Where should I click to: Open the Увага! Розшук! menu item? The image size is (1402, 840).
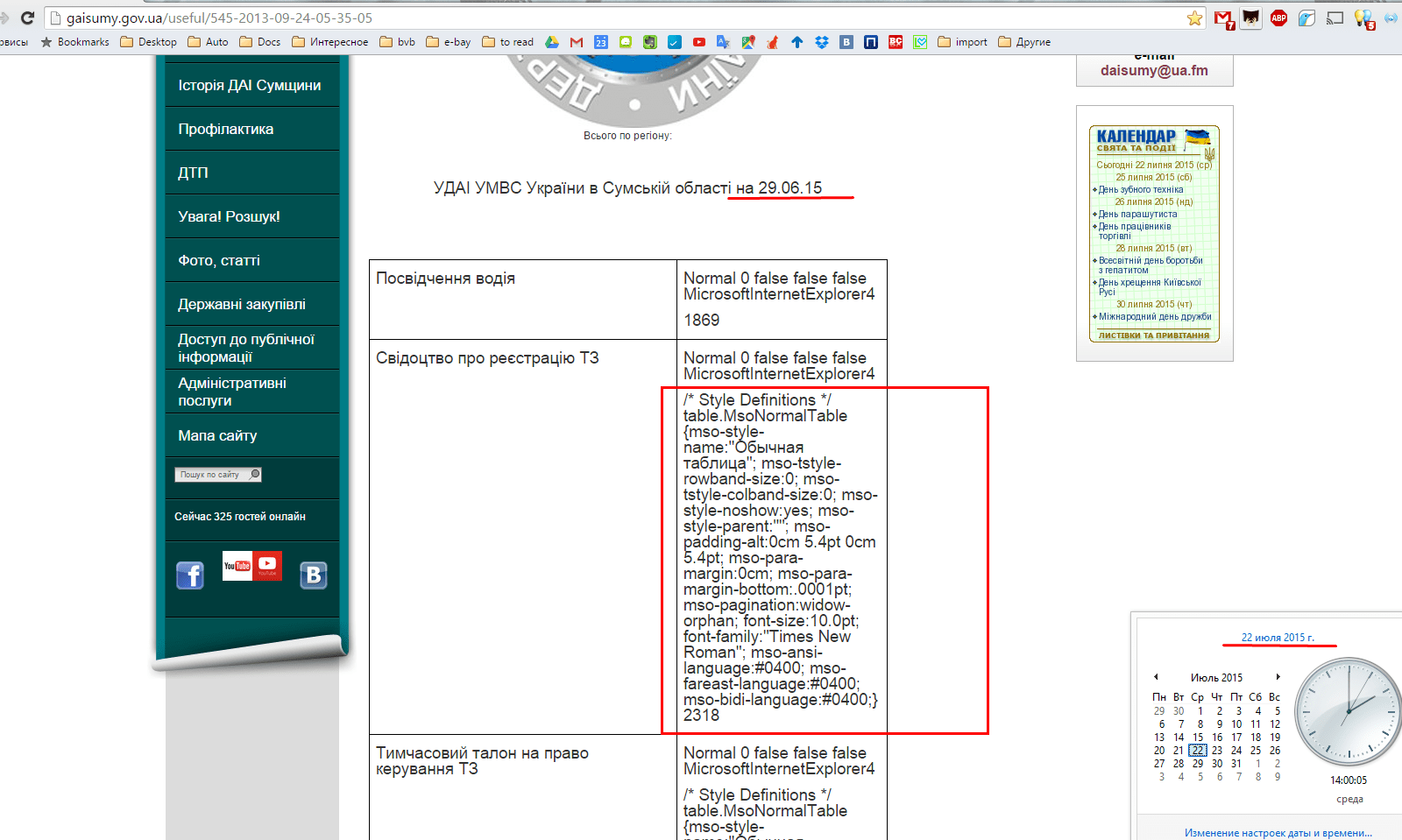(x=252, y=216)
